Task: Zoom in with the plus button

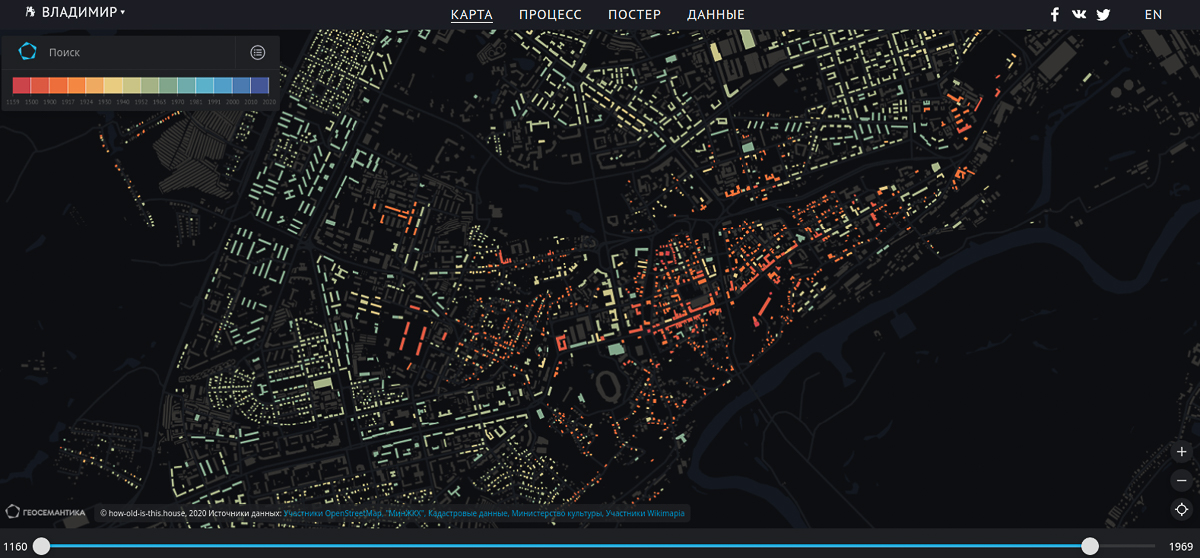Action: pos(1181,452)
